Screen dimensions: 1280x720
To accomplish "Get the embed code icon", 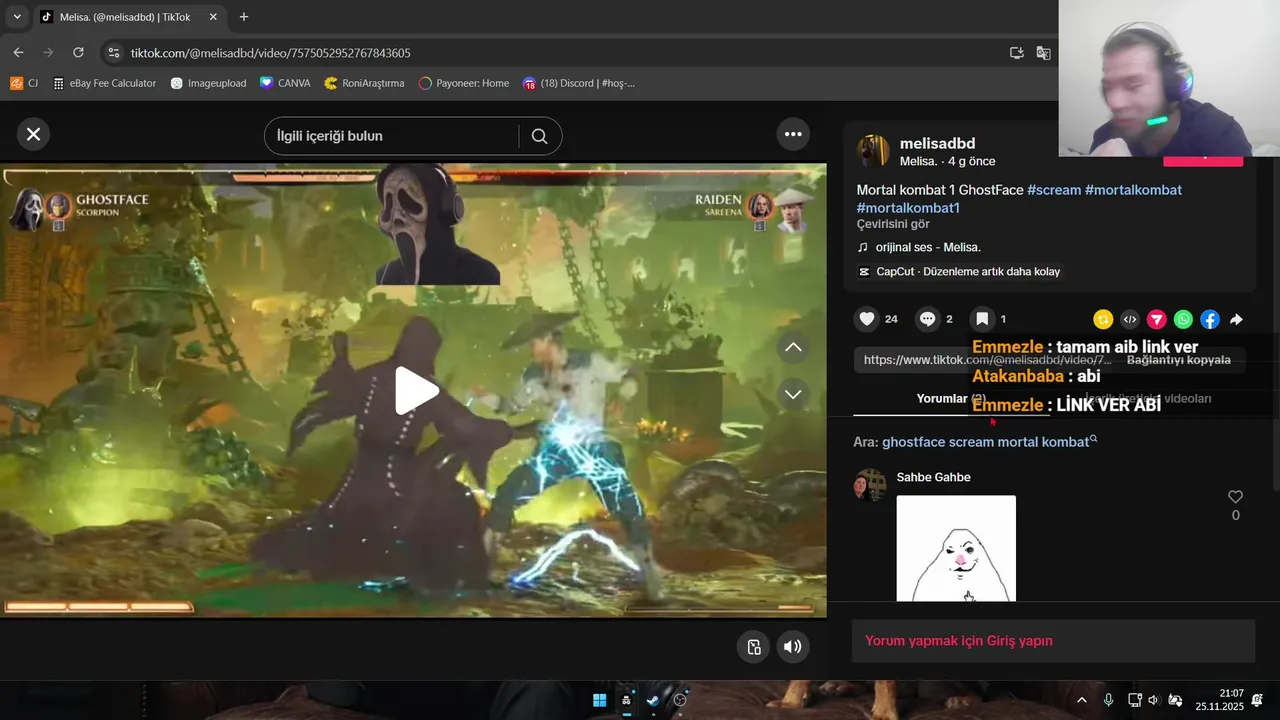I will (1130, 320).
